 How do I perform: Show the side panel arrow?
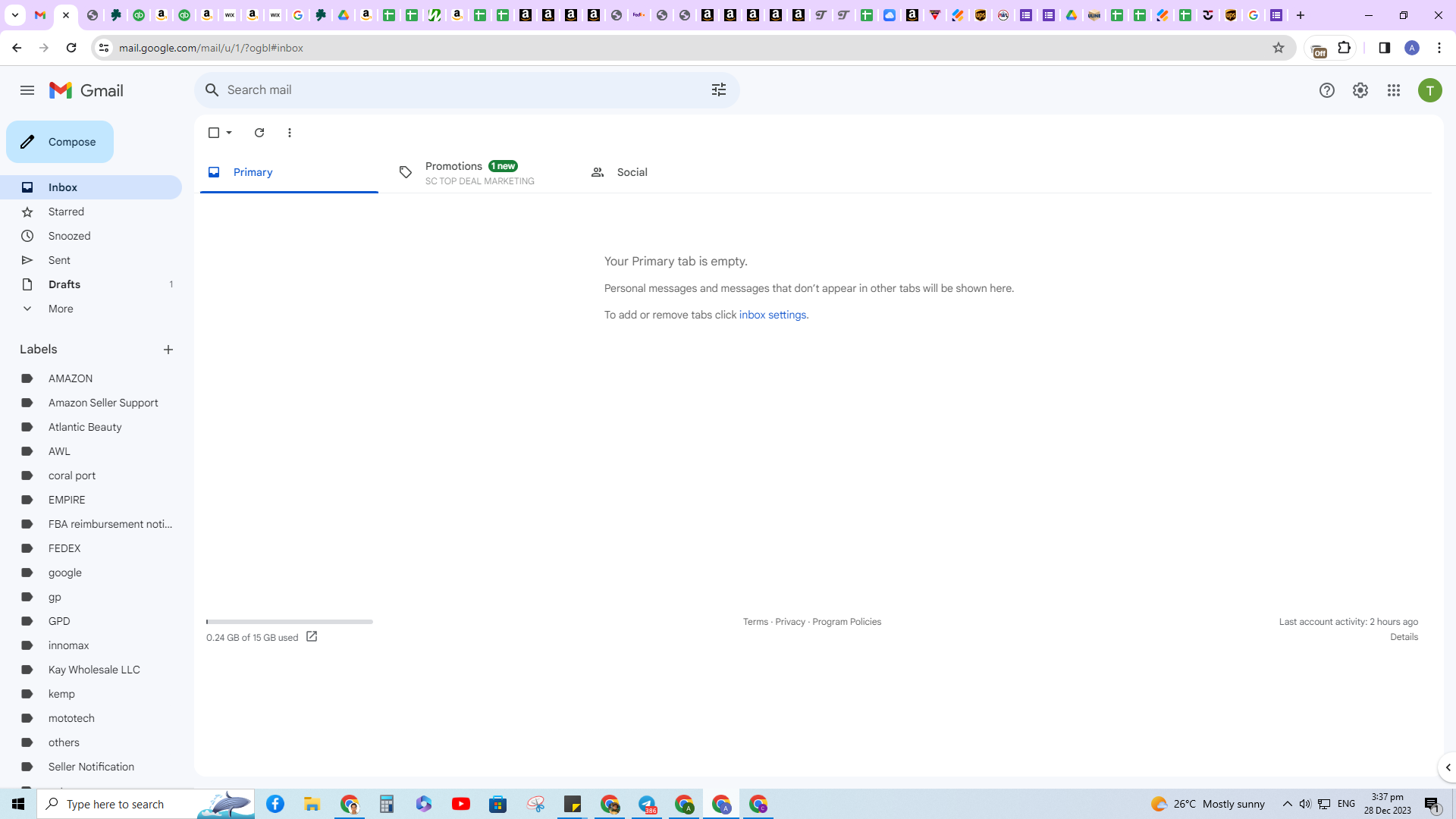tap(1448, 767)
